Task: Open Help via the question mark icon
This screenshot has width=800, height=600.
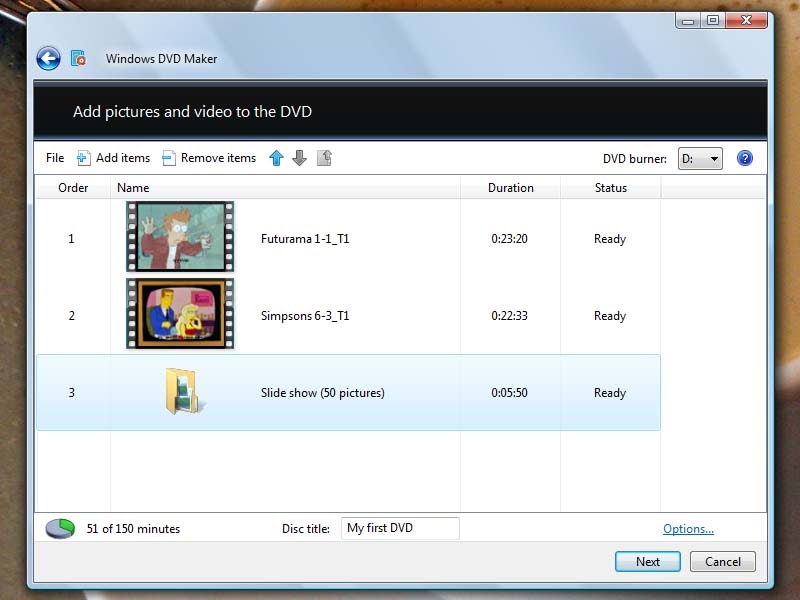Action: point(745,158)
